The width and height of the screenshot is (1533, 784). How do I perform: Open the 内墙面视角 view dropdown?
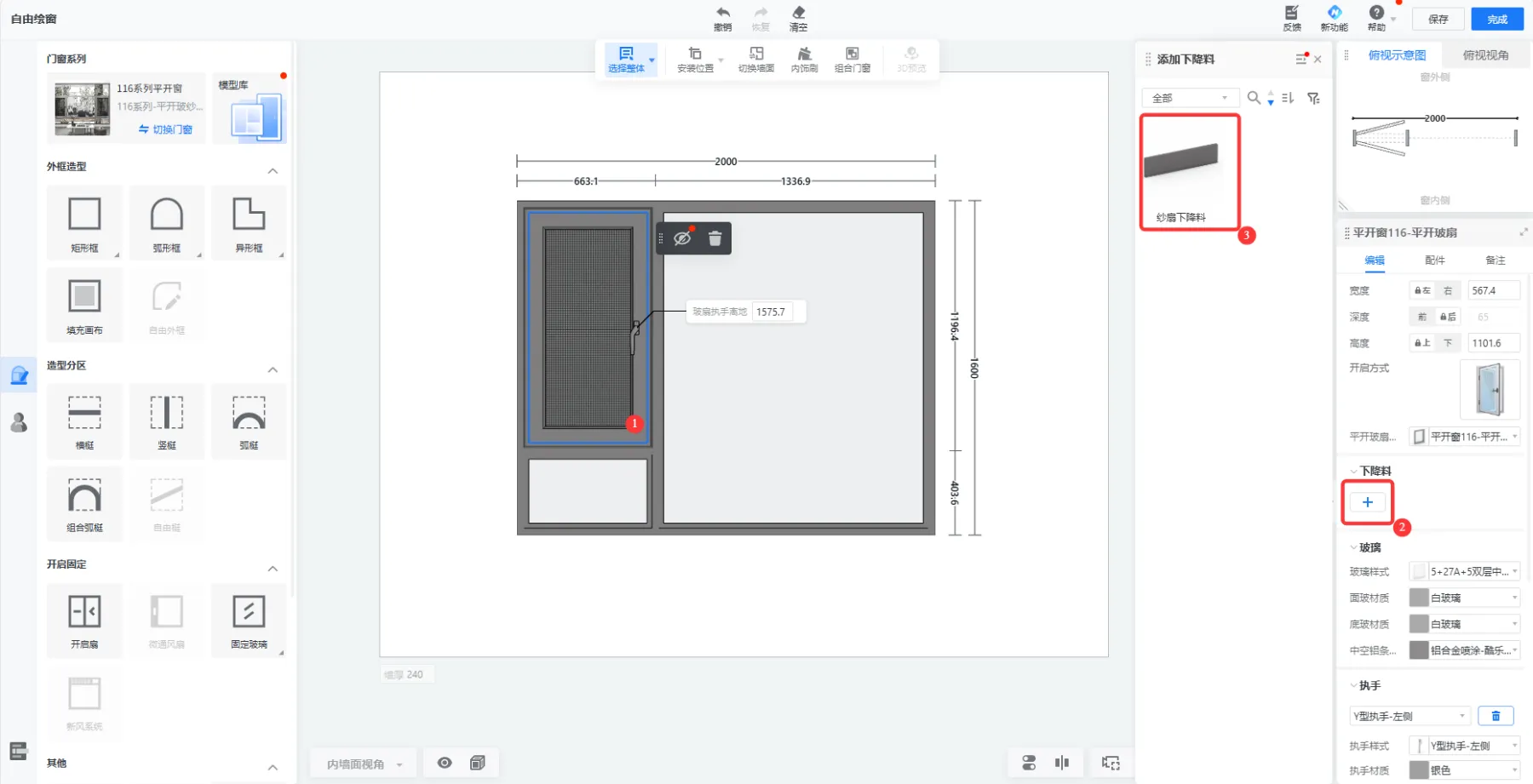(x=364, y=764)
